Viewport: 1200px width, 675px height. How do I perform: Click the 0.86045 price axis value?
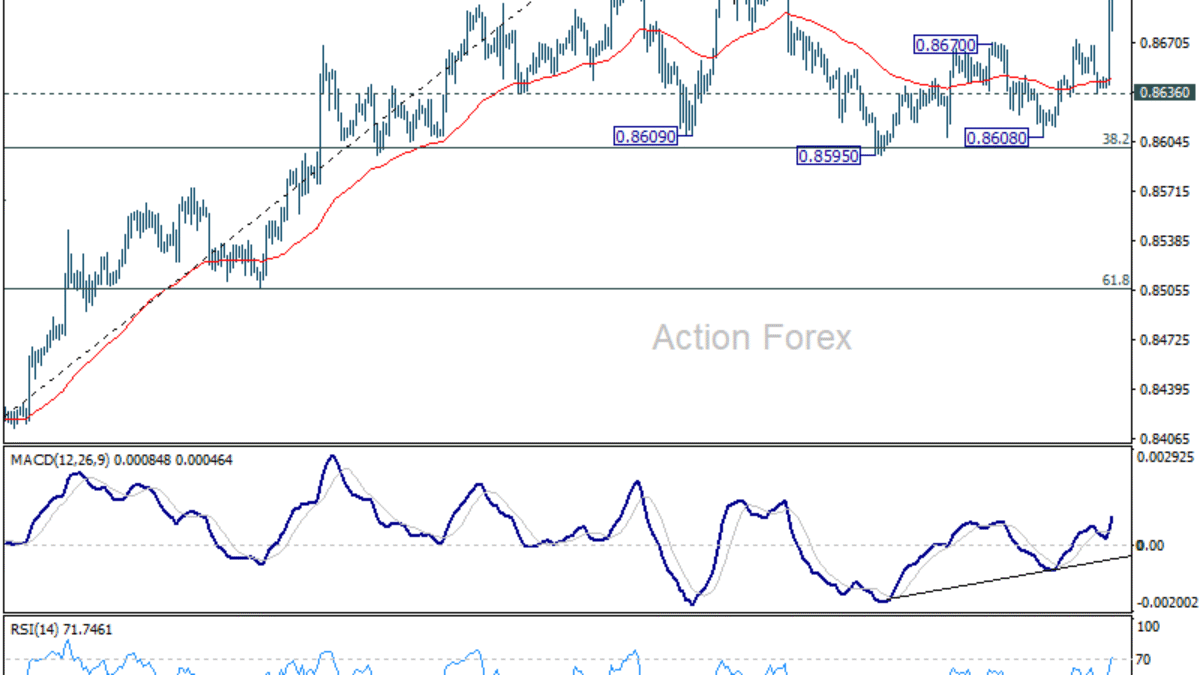(1163, 142)
